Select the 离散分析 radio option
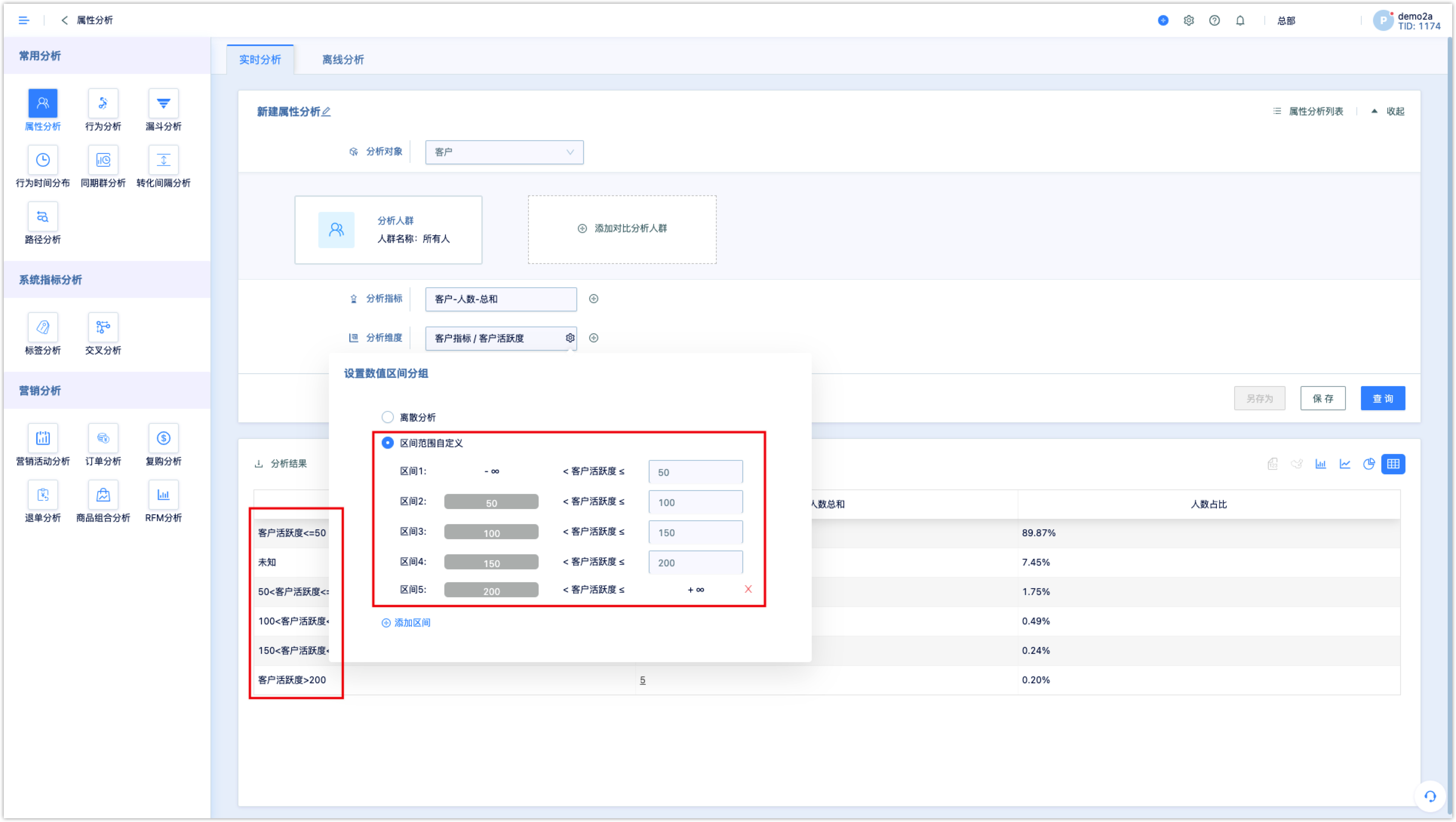The height and width of the screenshot is (822, 1456). pos(387,417)
